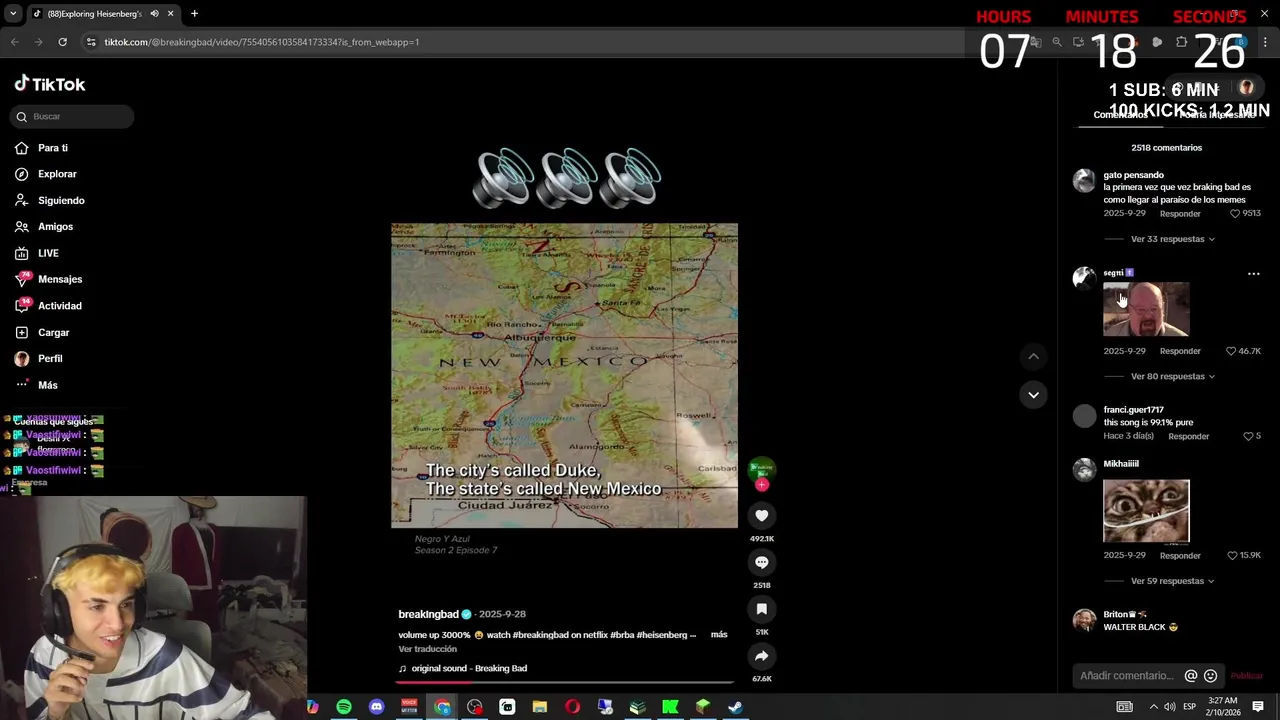This screenshot has width=1280, height=720.
Task: Like gato pensando comment heart
Action: pos(1235,214)
